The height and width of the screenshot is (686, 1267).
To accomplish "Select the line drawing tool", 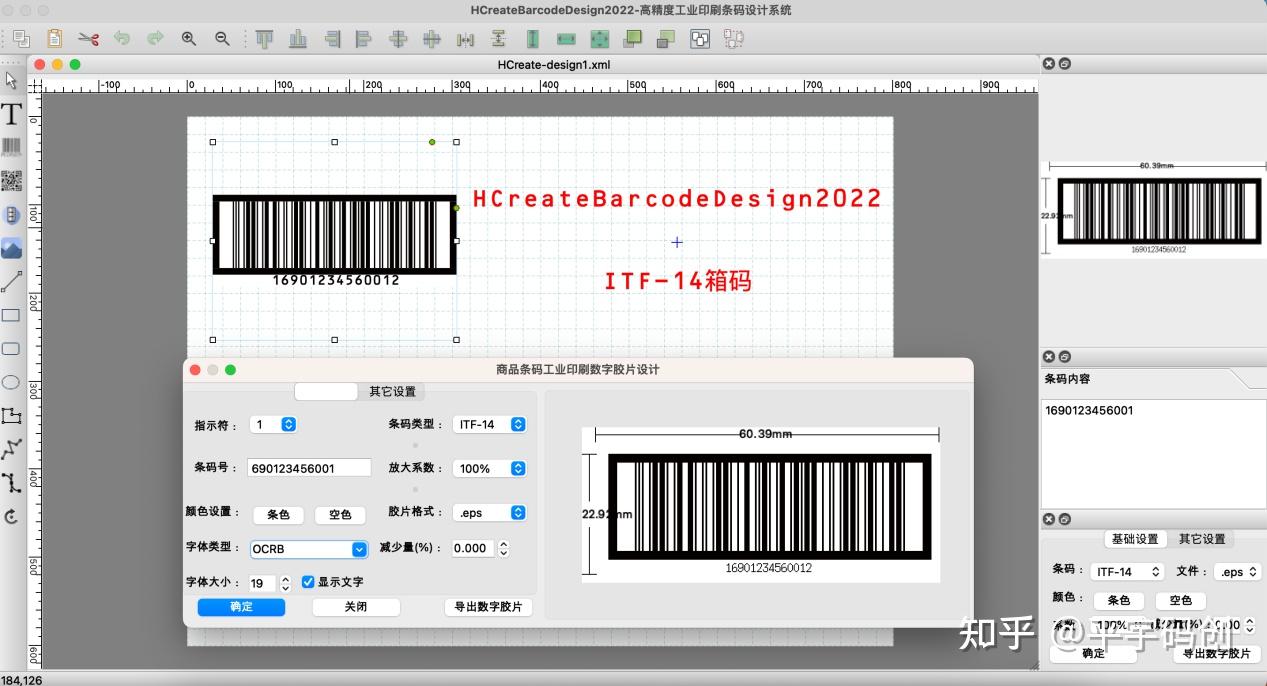I will point(13,281).
